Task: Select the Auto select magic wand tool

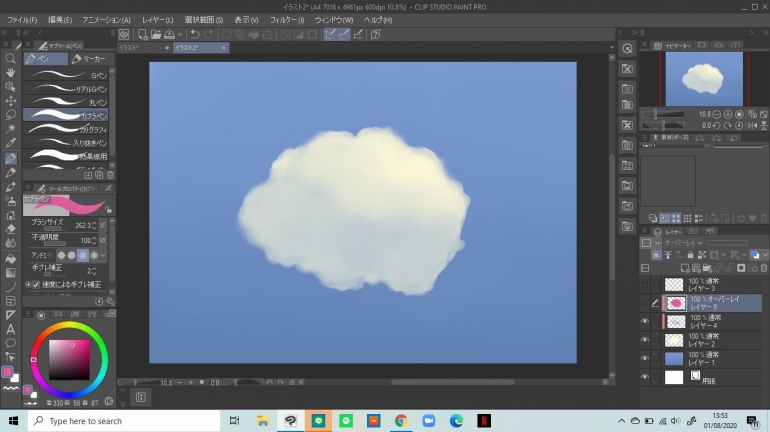Action: tap(10, 129)
